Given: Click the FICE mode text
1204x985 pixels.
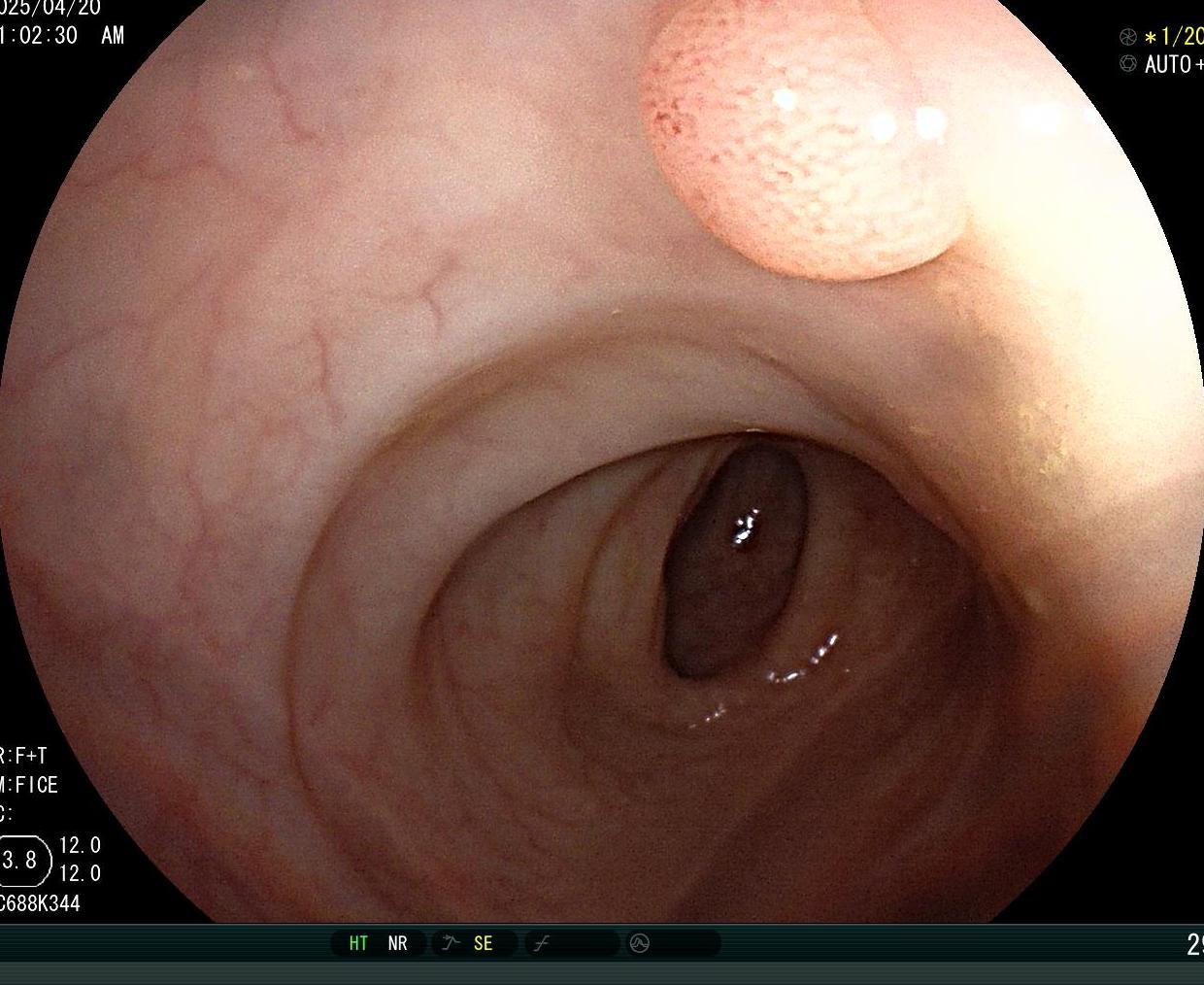Looking at the screenshot, I should click(x=36, y=785).
